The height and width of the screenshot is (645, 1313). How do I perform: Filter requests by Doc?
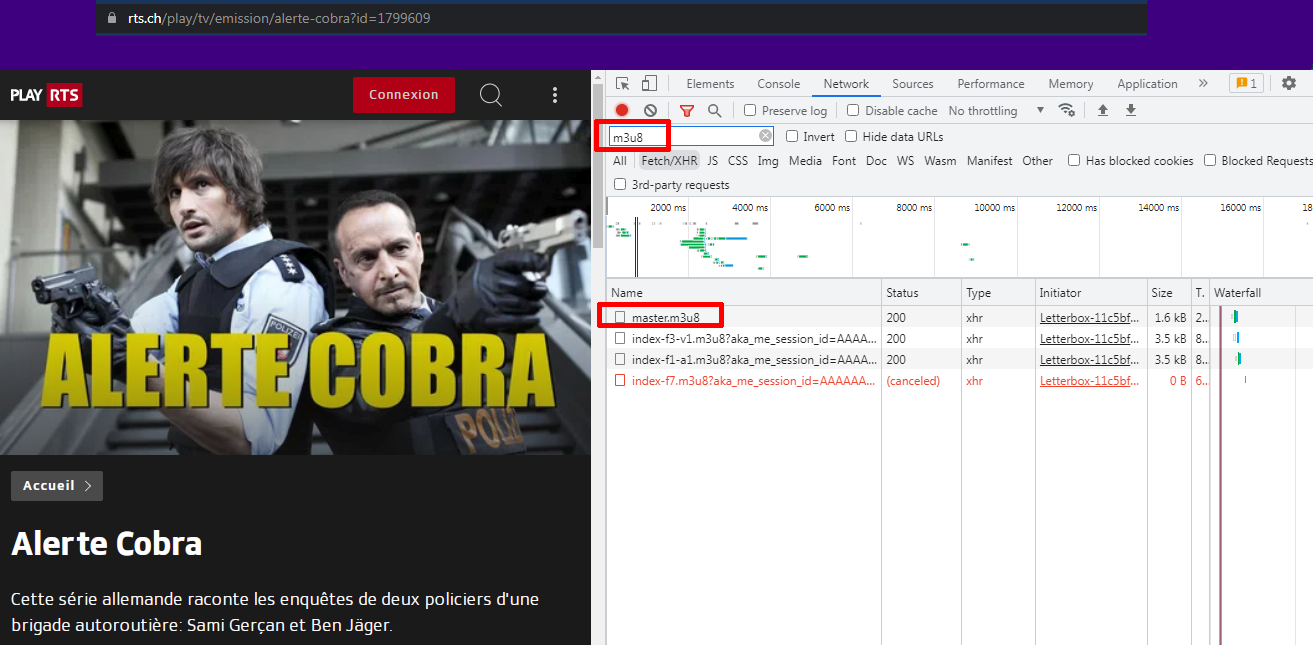point(876,161)
